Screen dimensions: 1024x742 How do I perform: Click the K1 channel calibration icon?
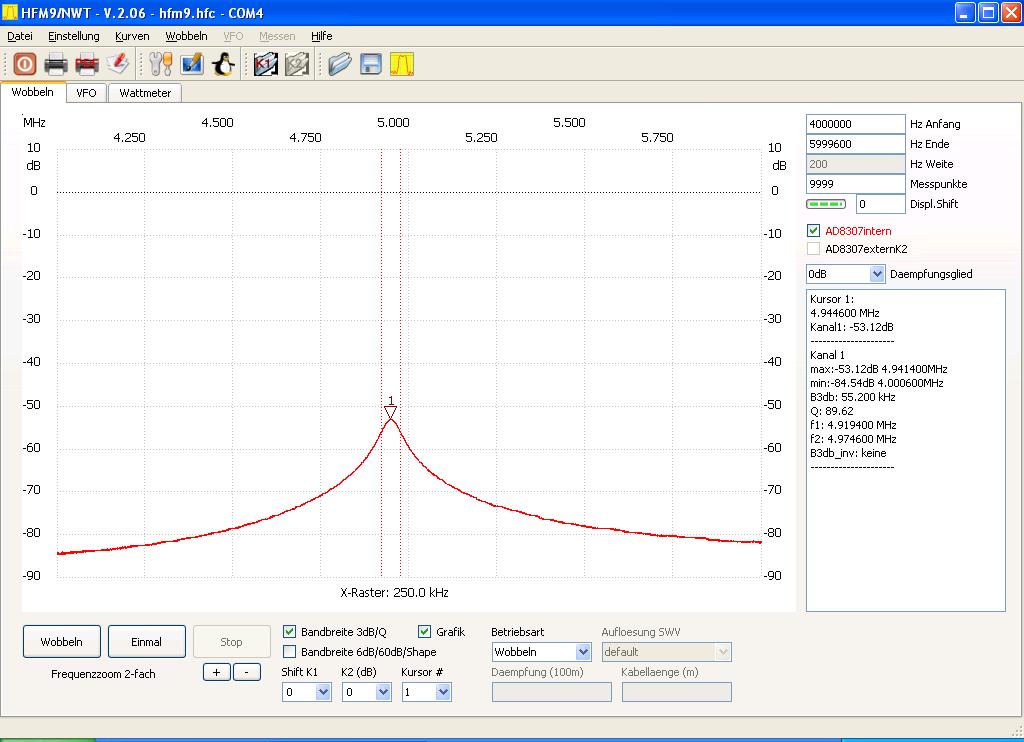click(265, 64)
